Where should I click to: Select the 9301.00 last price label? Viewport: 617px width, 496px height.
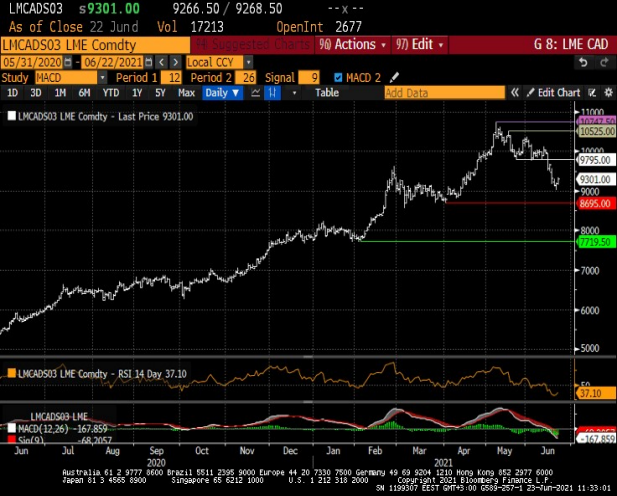[597, 180]
